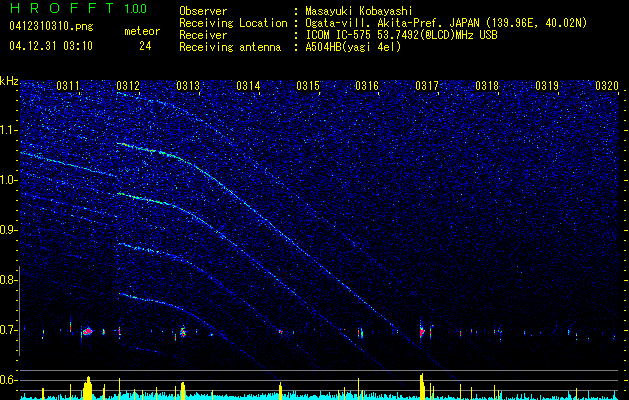The width and height of the screenshot is (629, 400).
Task: Click the wide yellow power peak after 0311
Action: 87,388
